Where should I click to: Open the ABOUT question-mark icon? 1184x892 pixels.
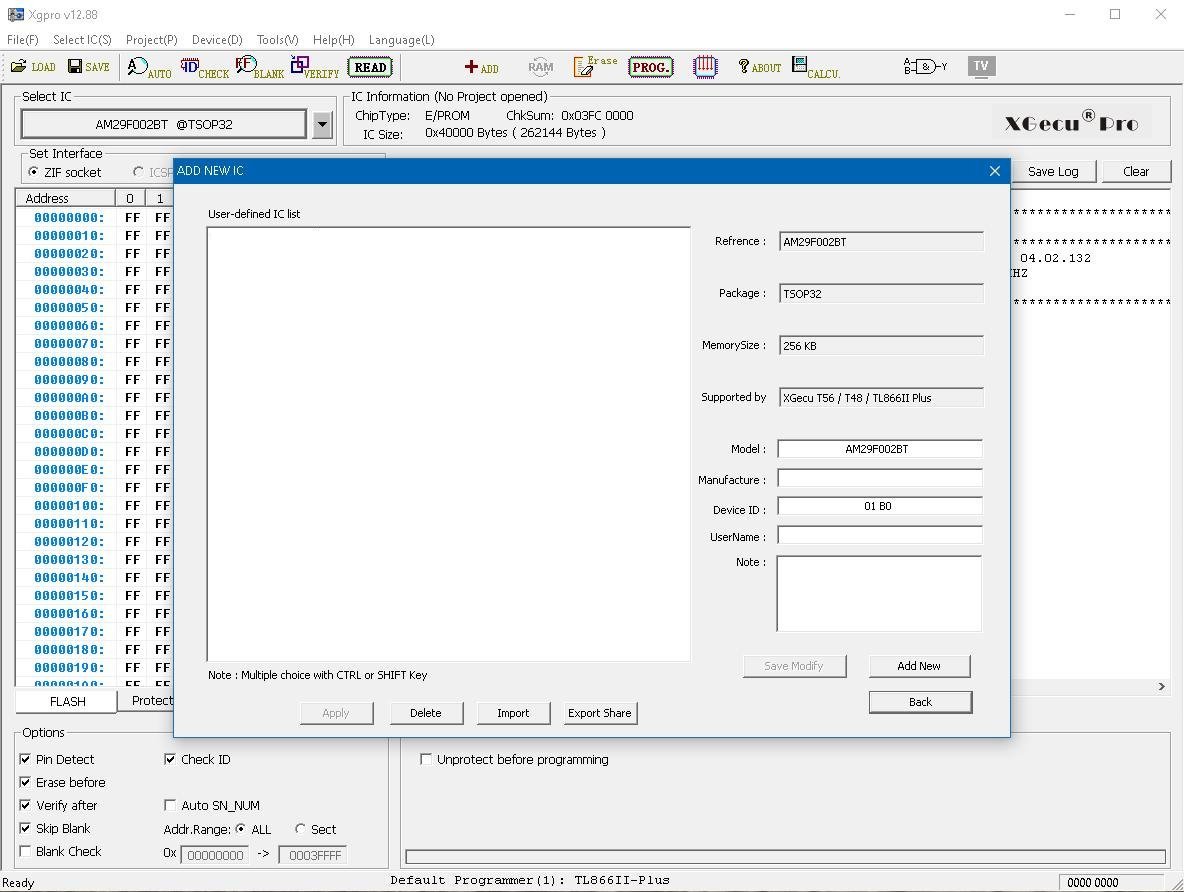coord(760,67)
